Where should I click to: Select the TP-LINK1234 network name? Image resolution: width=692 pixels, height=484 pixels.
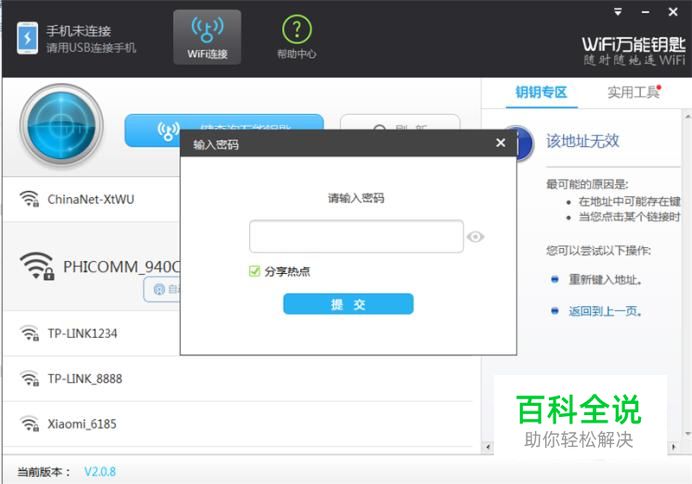[x=83, y=334]
